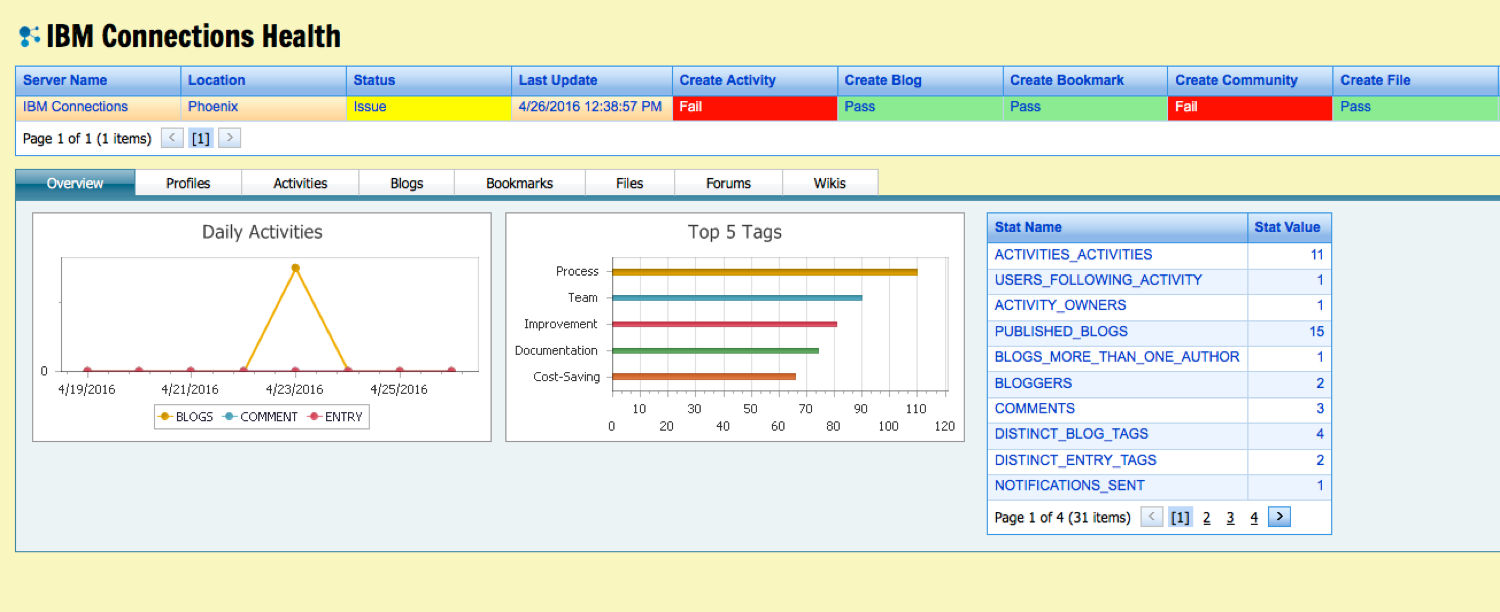Toggle BLOGS series in chart legend
The width and height of the screenshot is (1500, 612).
pos(186,417)
